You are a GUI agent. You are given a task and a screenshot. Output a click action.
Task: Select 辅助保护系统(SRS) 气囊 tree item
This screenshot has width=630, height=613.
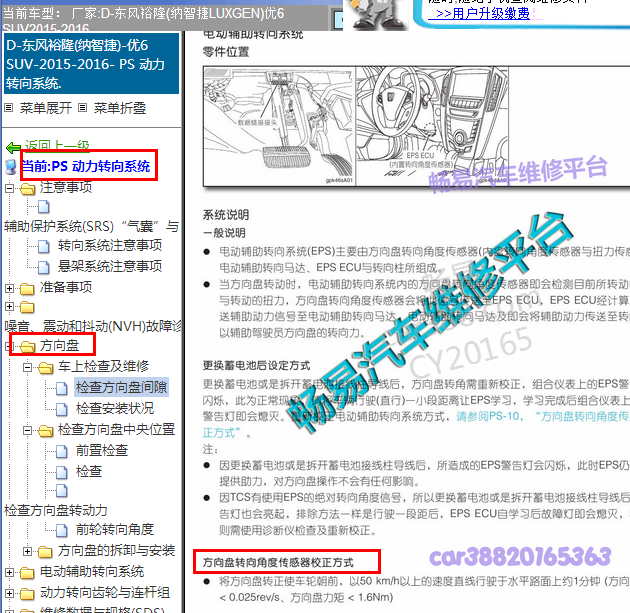tap(91, 226)
